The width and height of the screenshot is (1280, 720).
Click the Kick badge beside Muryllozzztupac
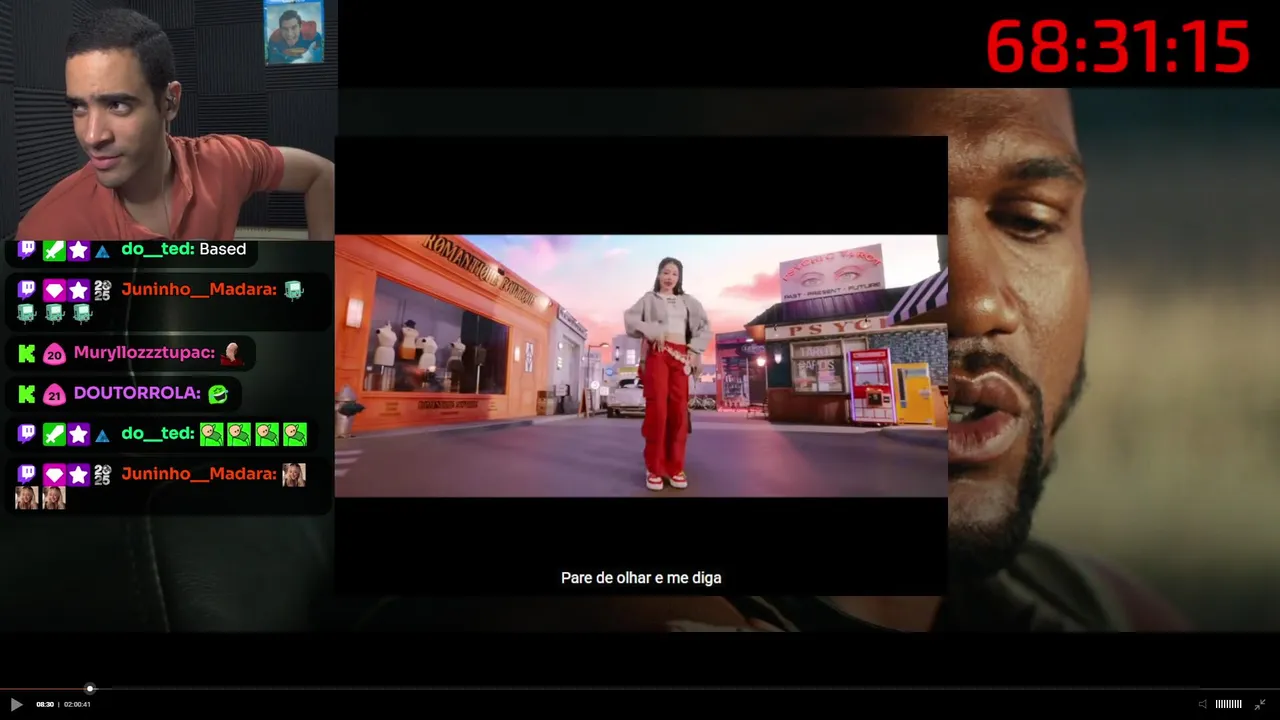(x=27, y=353)
